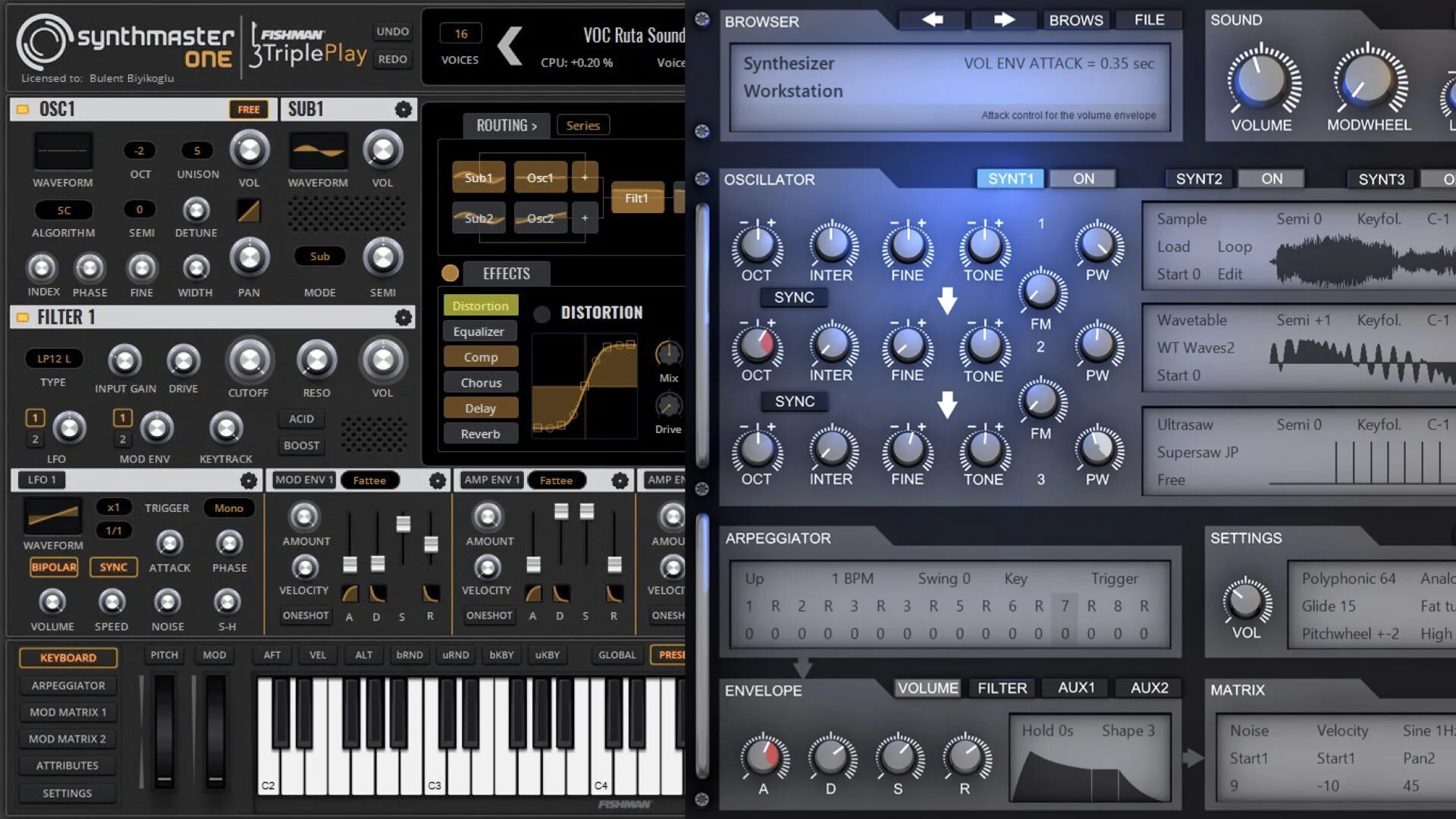Click the Reverb effect button
Viewport: 1456px width, 819px height.
pos(480,434)
